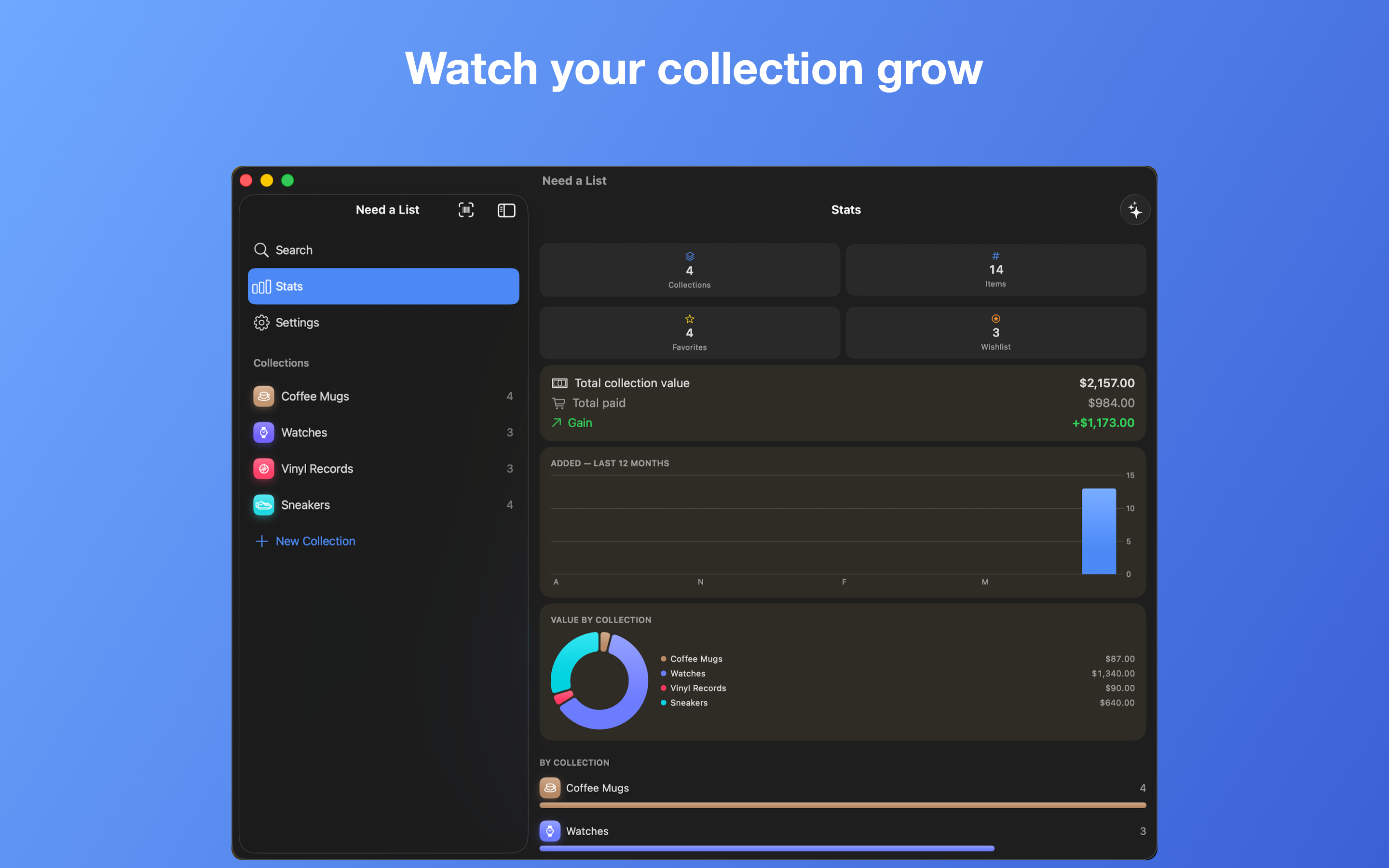Open the Sneakers collection
Screen dimensions: 1389x868
pyautogui.click(x=383, y=504)
